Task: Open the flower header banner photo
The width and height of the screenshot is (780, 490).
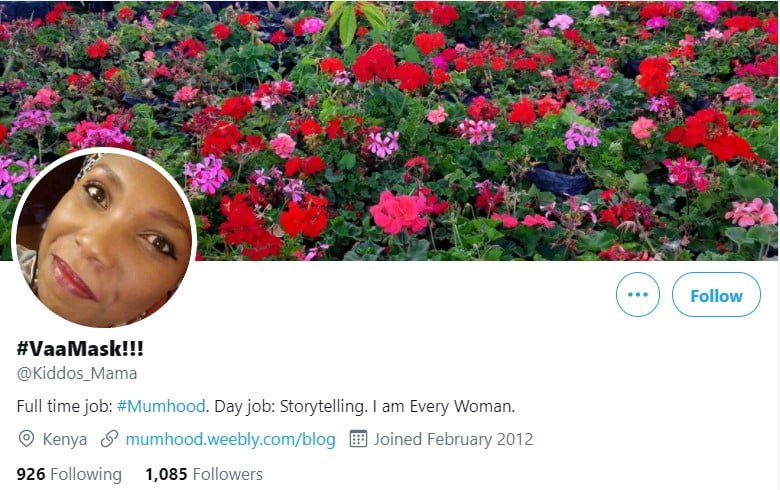Action: 390,130
